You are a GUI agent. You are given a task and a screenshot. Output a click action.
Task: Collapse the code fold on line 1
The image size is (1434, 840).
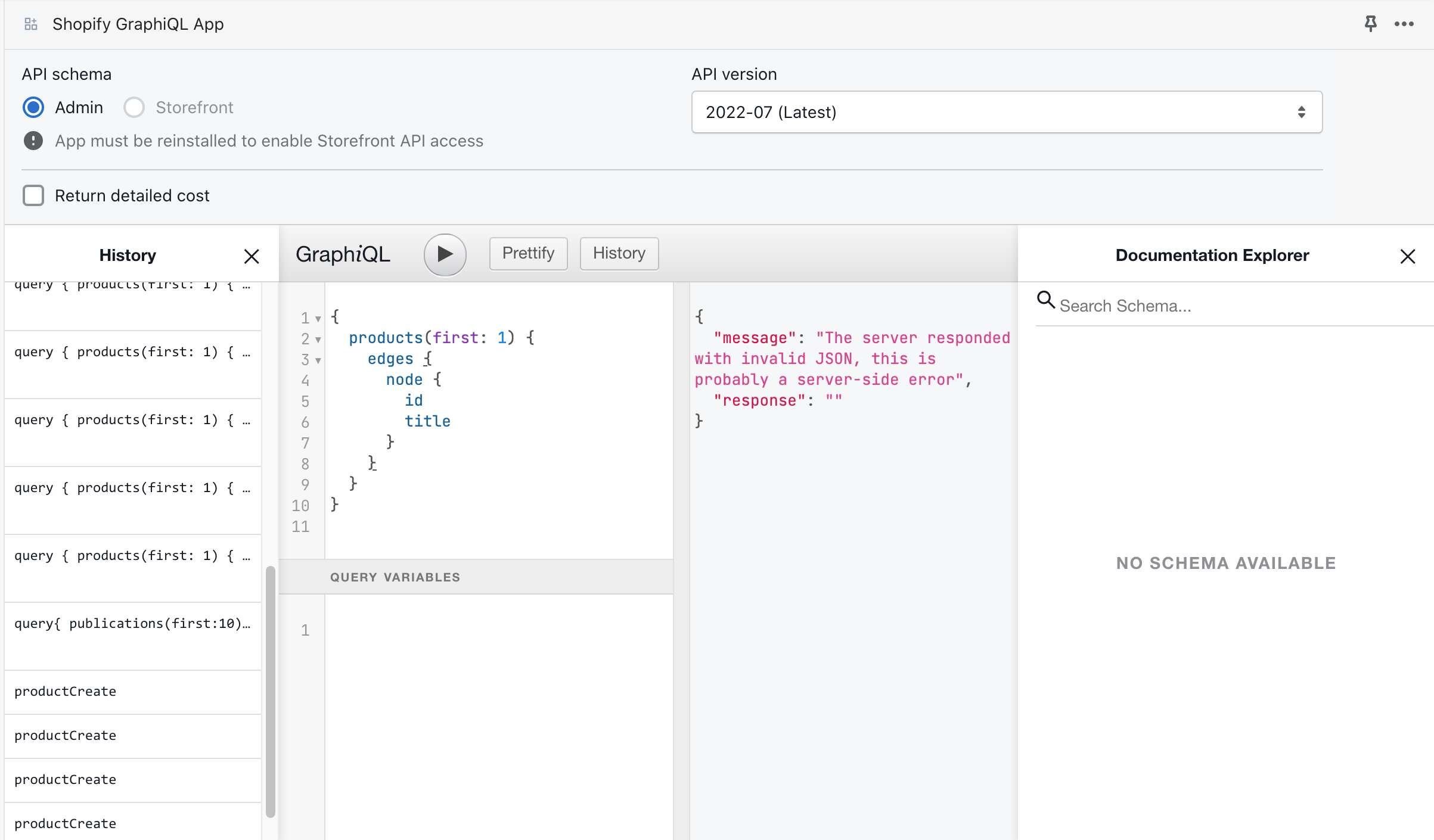318,319
